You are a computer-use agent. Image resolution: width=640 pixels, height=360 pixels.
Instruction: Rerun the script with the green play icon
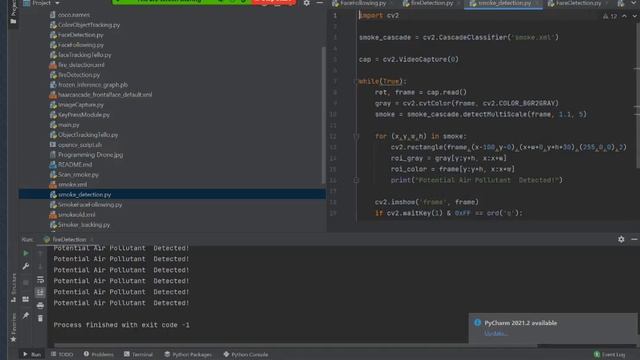click(x=26, y=253)
